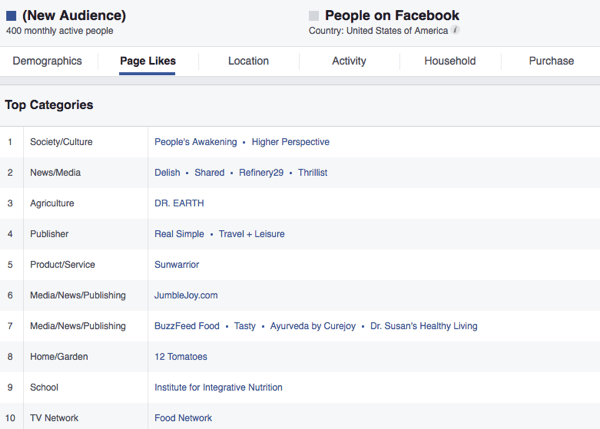Click the Ayurveda by Curejoy link
Screen dimensions: 600x429
pyautogui.click(x=308, y=326)
